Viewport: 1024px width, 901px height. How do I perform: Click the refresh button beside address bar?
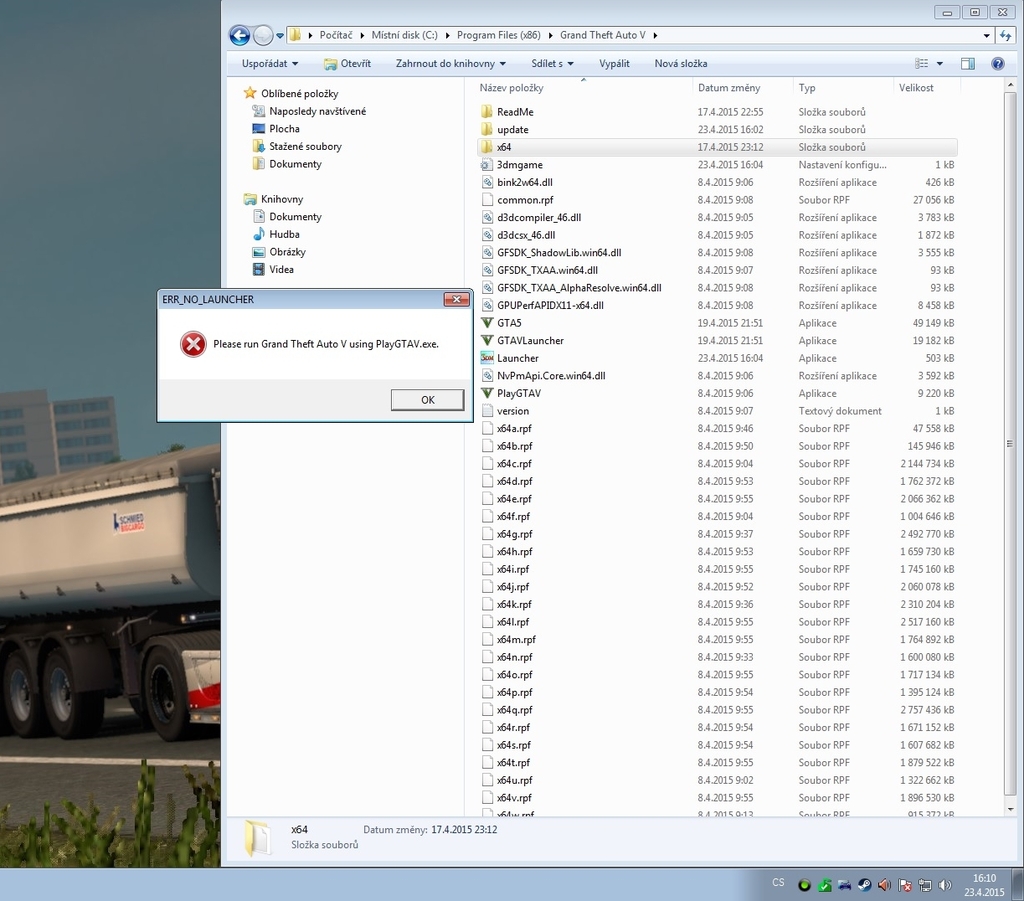(x=1005, y=36)
